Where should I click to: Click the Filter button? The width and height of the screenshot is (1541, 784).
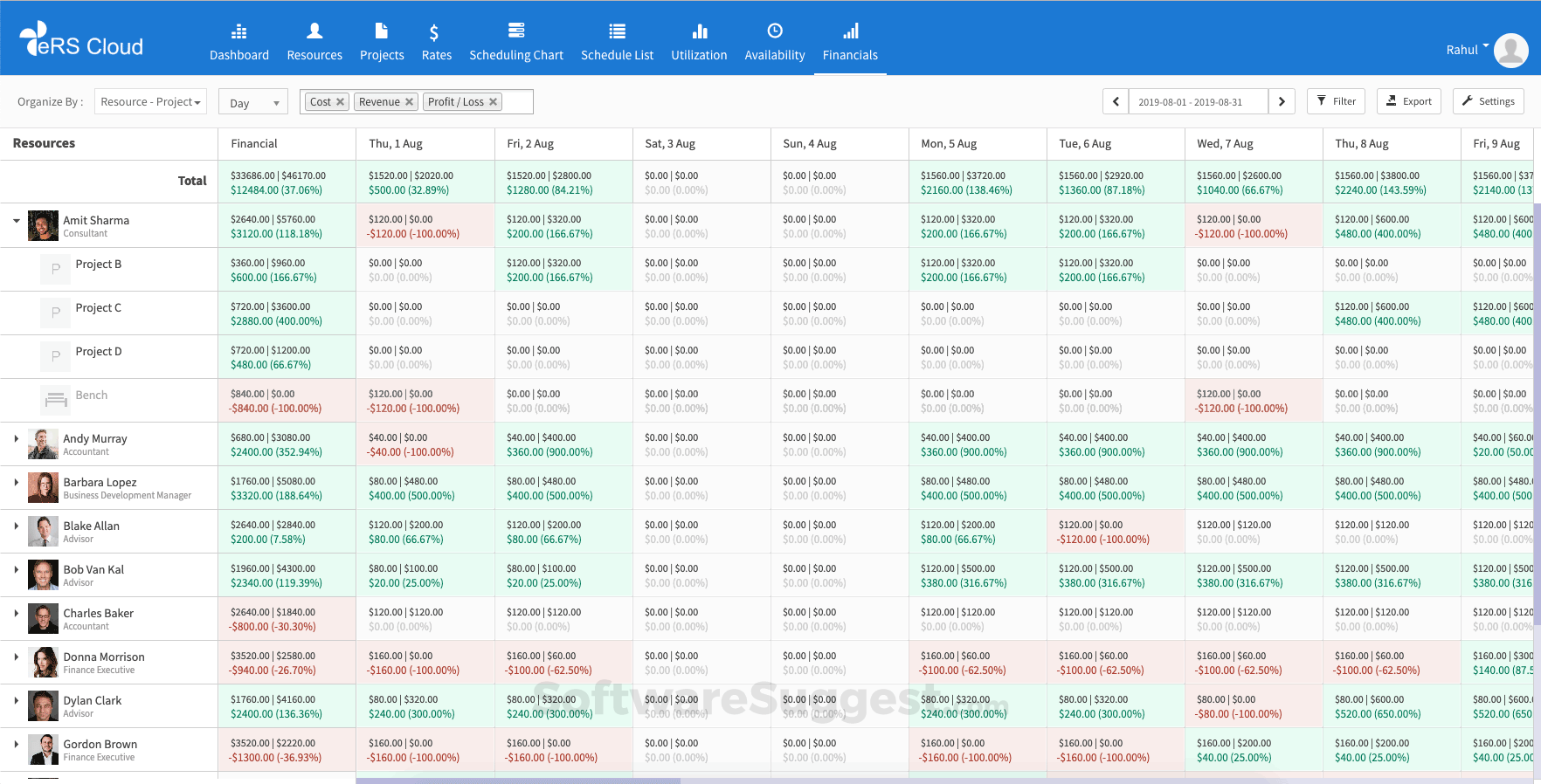(1336, 101)
